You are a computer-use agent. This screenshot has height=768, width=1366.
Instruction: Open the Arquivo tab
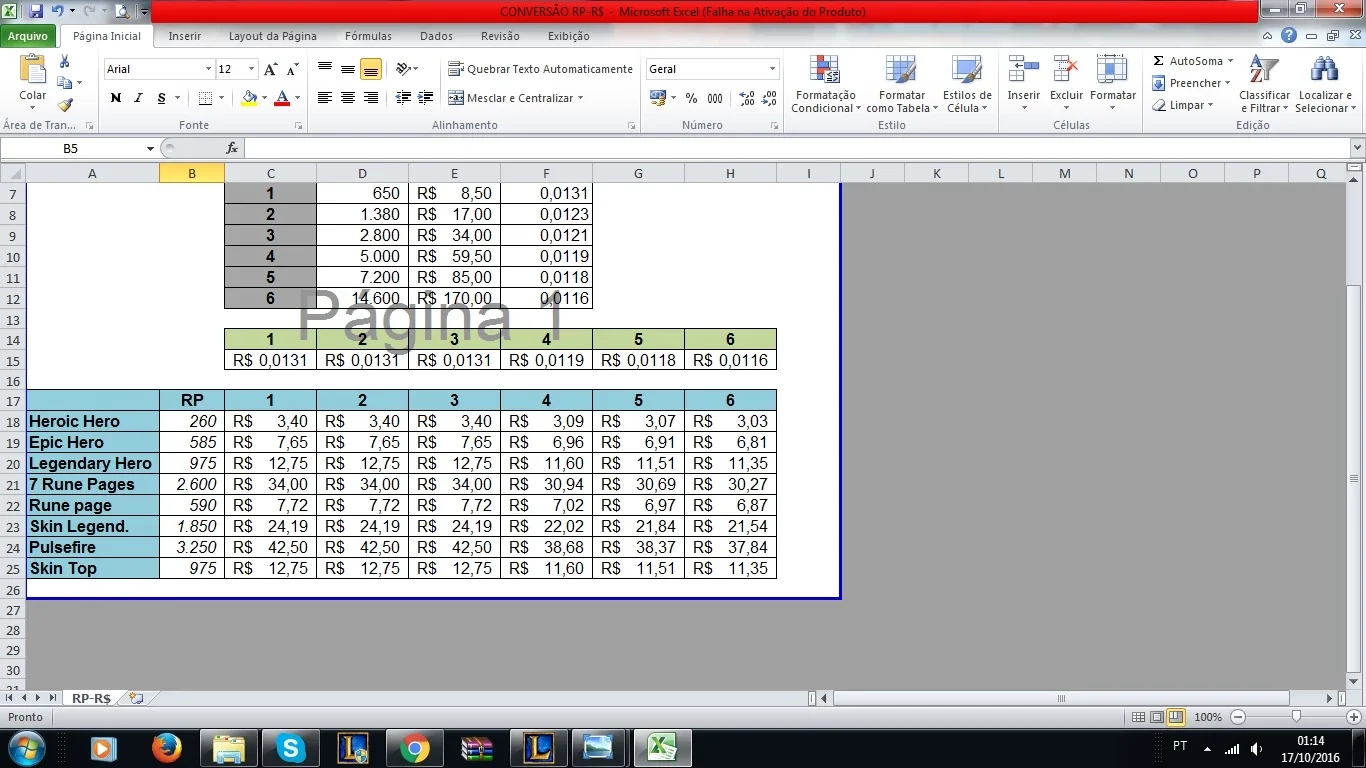(x=28, y=36)
